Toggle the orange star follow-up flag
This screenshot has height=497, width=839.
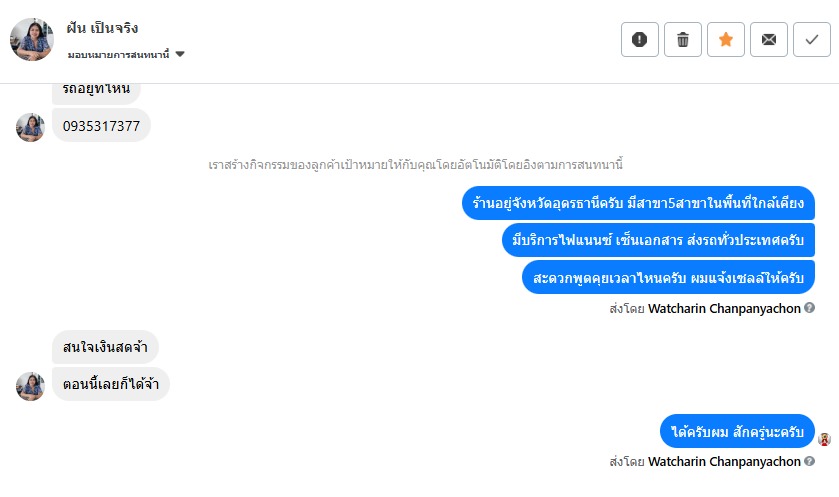[726, 40]
